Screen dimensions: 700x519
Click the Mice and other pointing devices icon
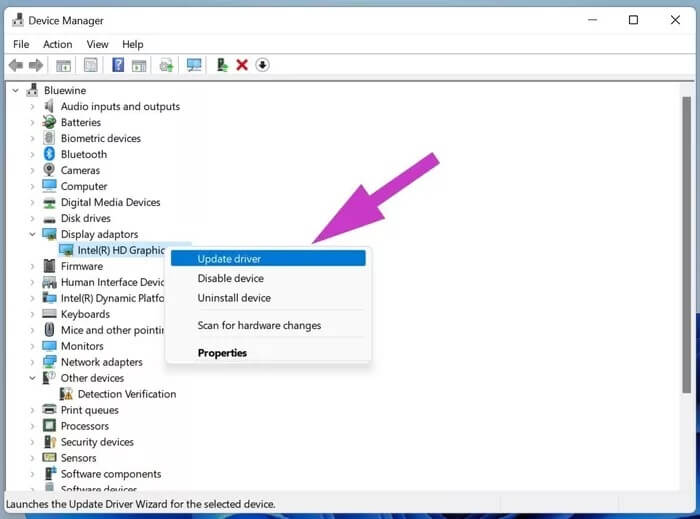(x=49, y=330)
